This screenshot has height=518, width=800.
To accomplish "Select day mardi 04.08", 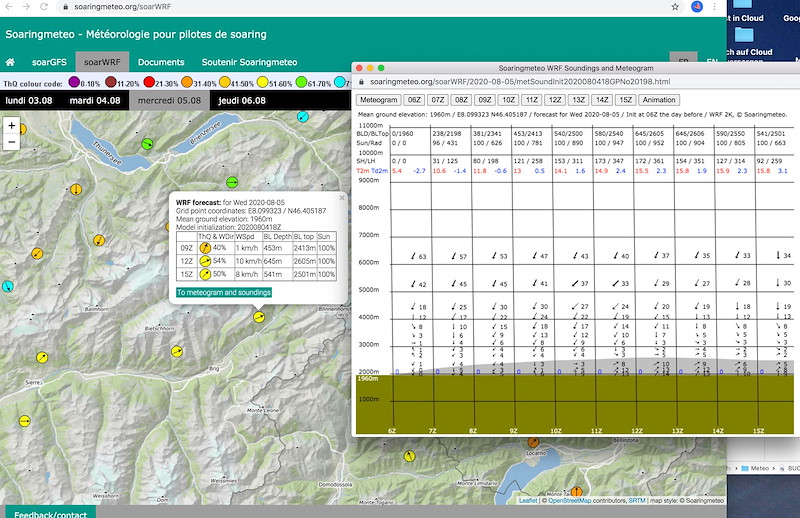I will [x=95, y=101].
